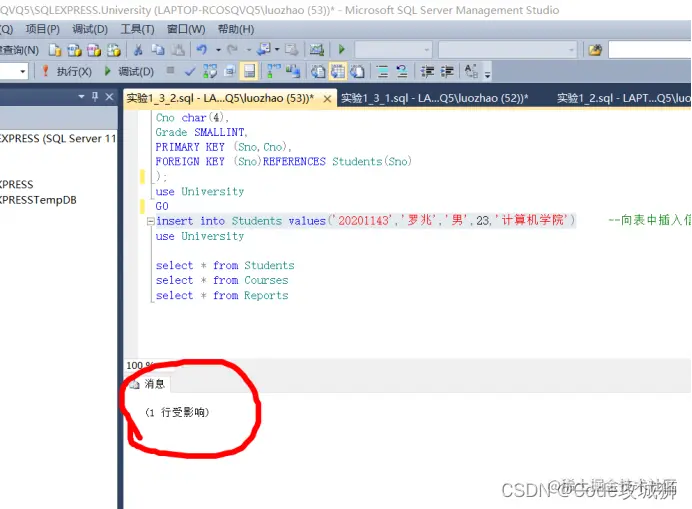Open the Solution Configurations combo box
692x509 pixels.
point(393,50)
